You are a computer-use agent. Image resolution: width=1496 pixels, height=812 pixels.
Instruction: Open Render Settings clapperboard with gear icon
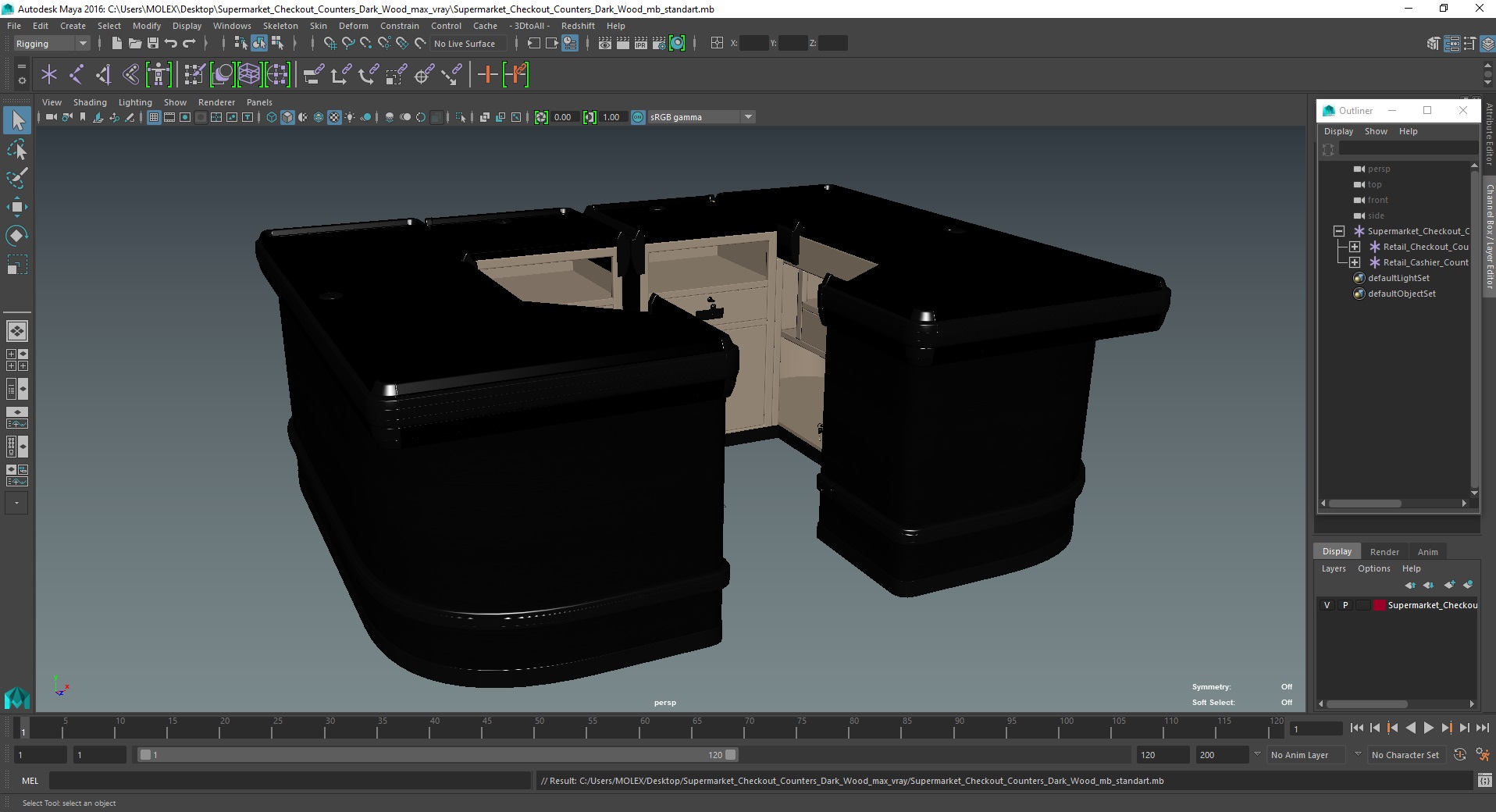(659, 44)
